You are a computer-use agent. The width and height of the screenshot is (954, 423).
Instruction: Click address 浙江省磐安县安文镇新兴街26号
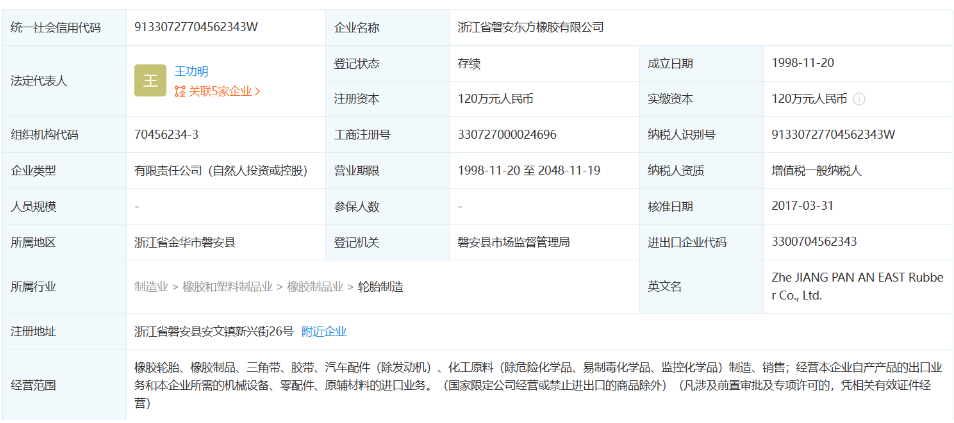pyautogui.click(x=214, y=332)
